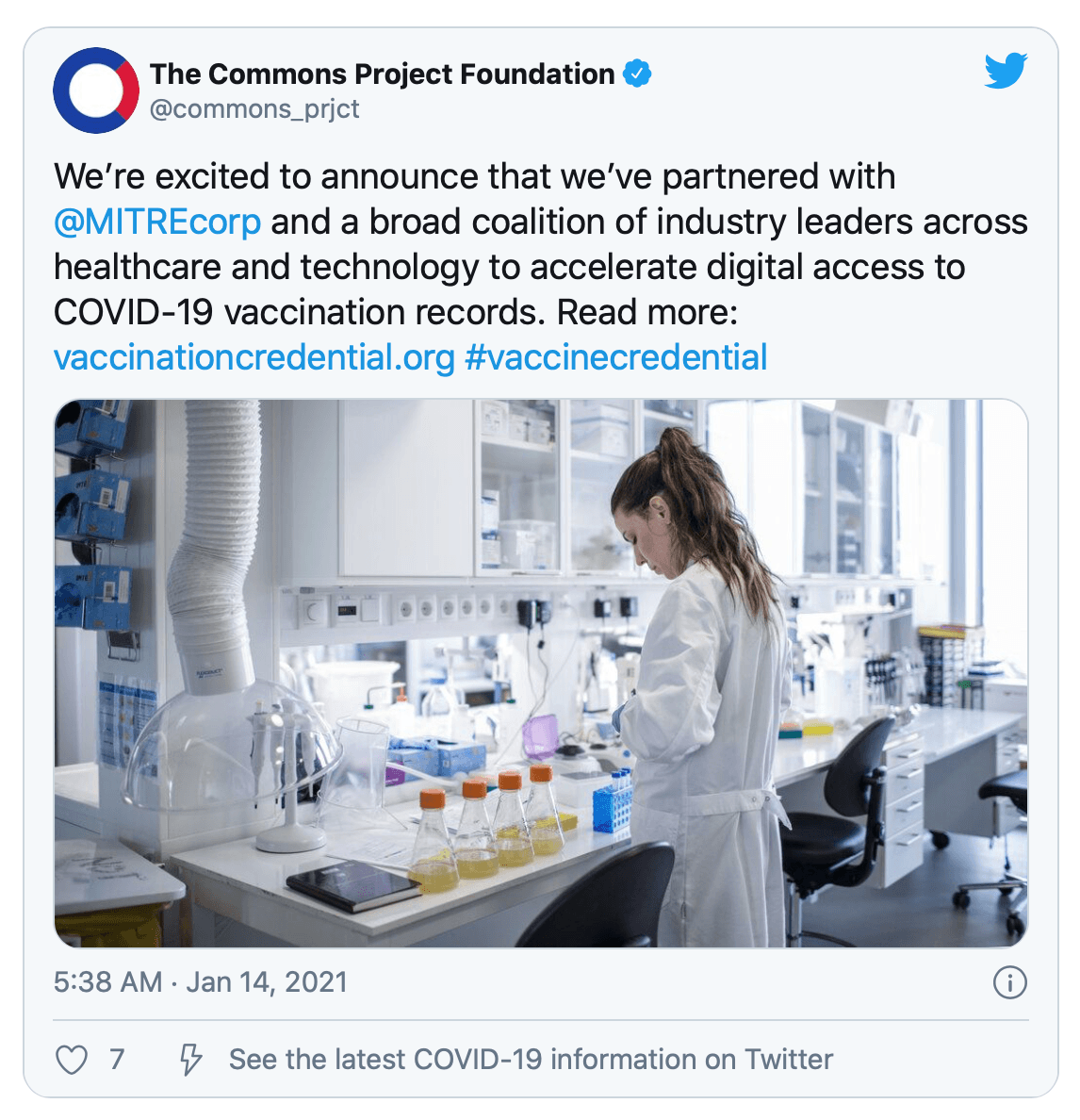Click the like count 7
The width and height of the screenshot is (1080, 1120).
(x=117, y=1060)
